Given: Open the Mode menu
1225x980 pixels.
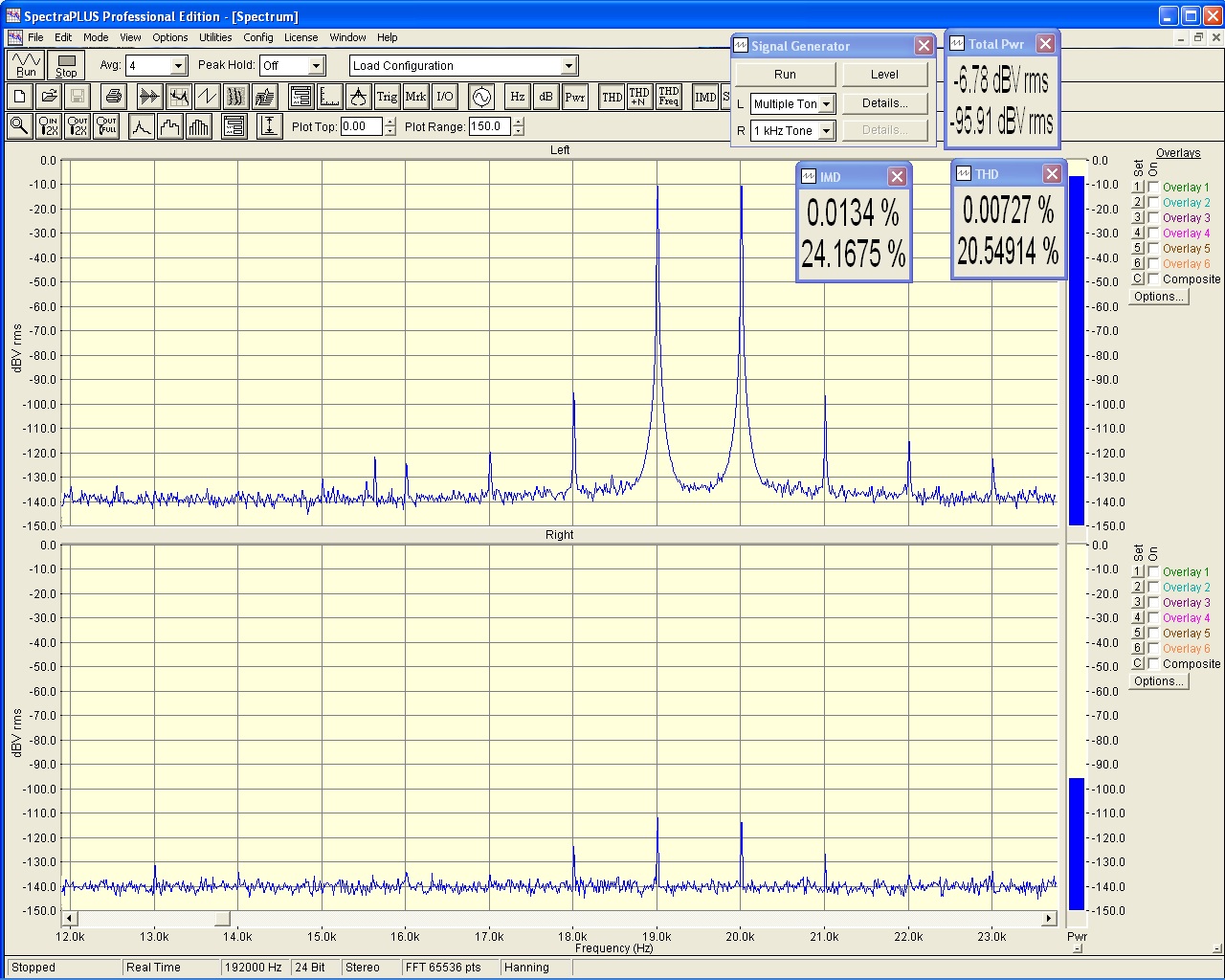Looking at the screenshot, I should [96, 37].
